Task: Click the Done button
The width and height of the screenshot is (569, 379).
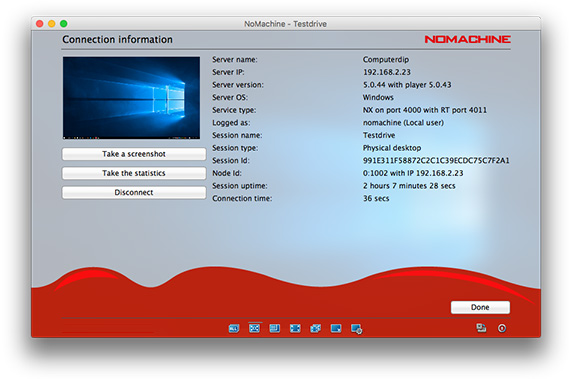Action: click(480, 307)
